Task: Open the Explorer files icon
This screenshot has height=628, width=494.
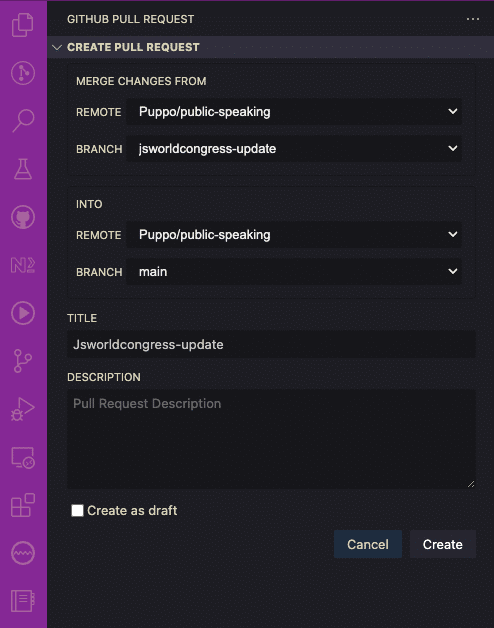Action: point(22,25)
